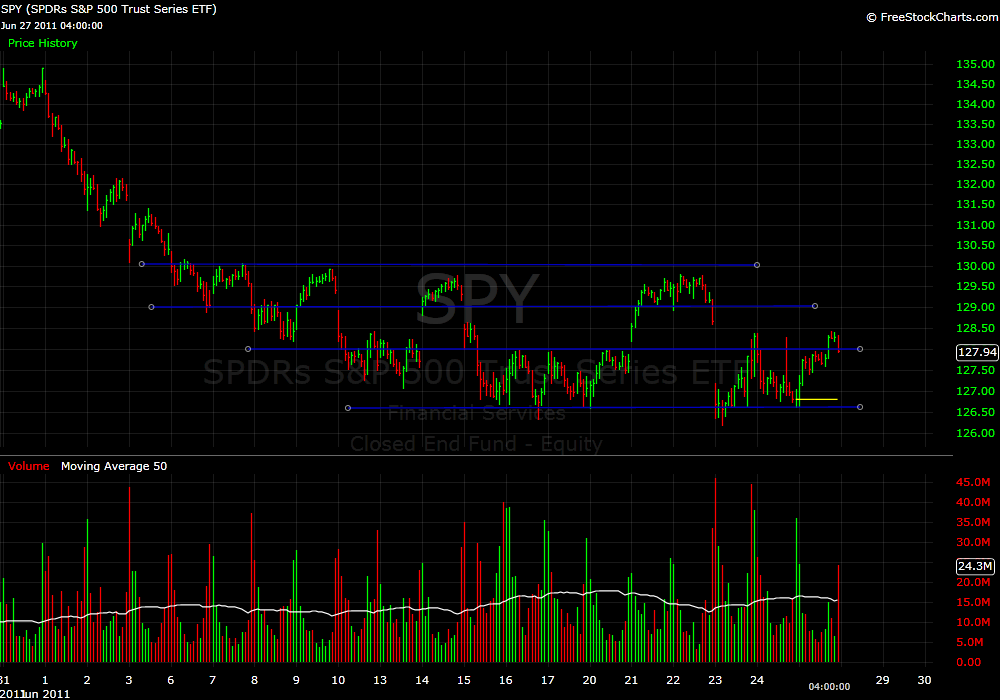
Task: Pick the left handle of the lowest blue trendline
Action: pos(348,407)
